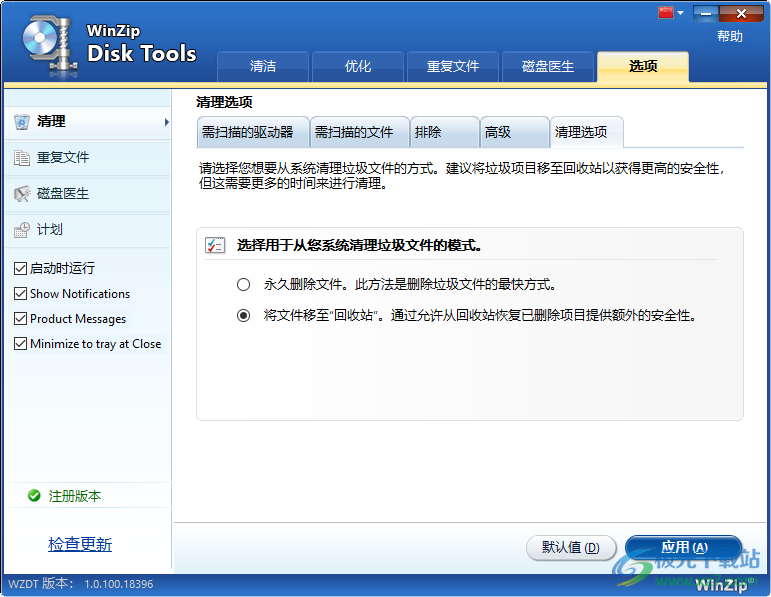Disable Minimize to tray at Close
This screenshot has height=597, width=771.
coord(20,344)
